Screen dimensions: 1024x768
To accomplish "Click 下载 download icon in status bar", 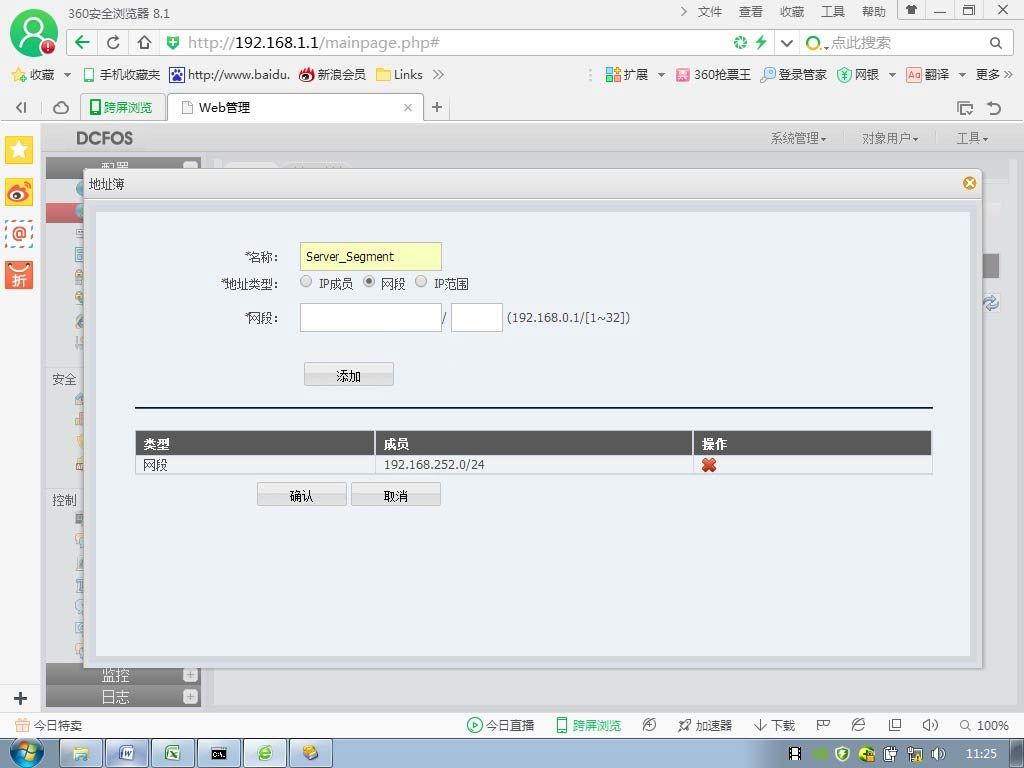I will click(x=775, y=725).
